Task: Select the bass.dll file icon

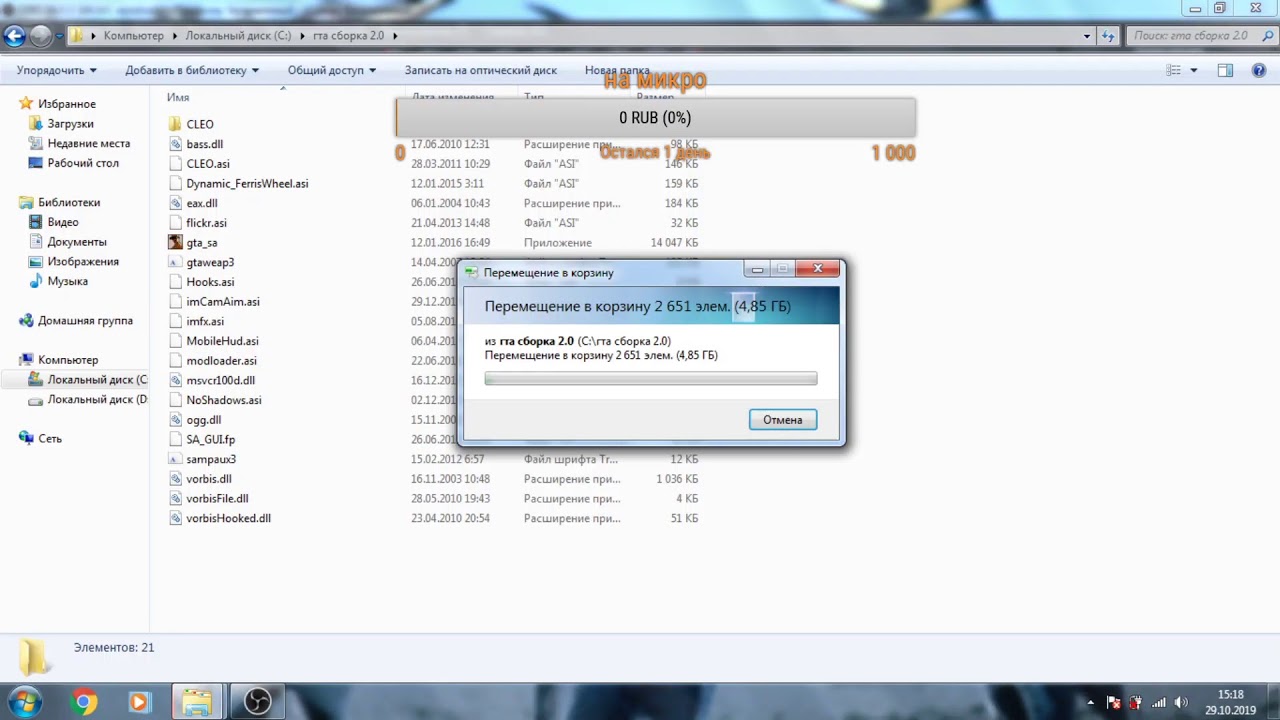Action: (176, 144)
